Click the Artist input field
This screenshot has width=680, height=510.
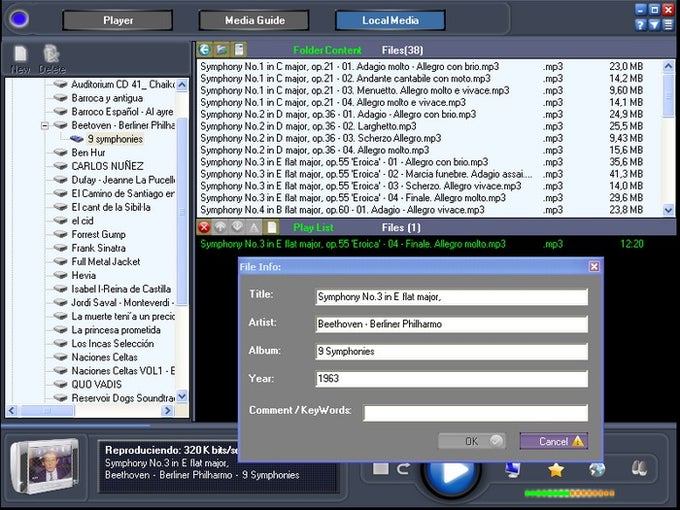[x=451, y=324]
